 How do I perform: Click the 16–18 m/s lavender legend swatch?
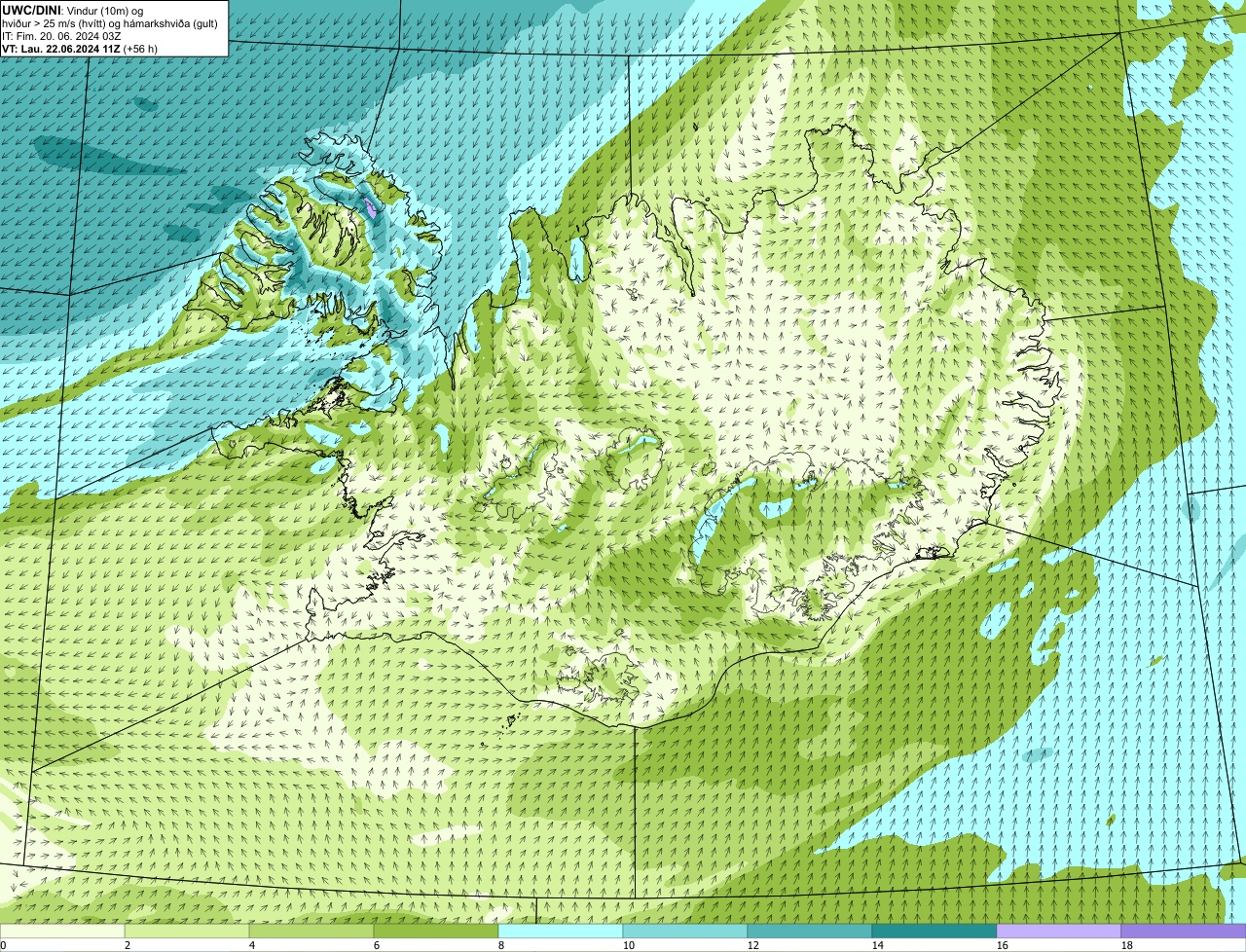coord(1059,931)
